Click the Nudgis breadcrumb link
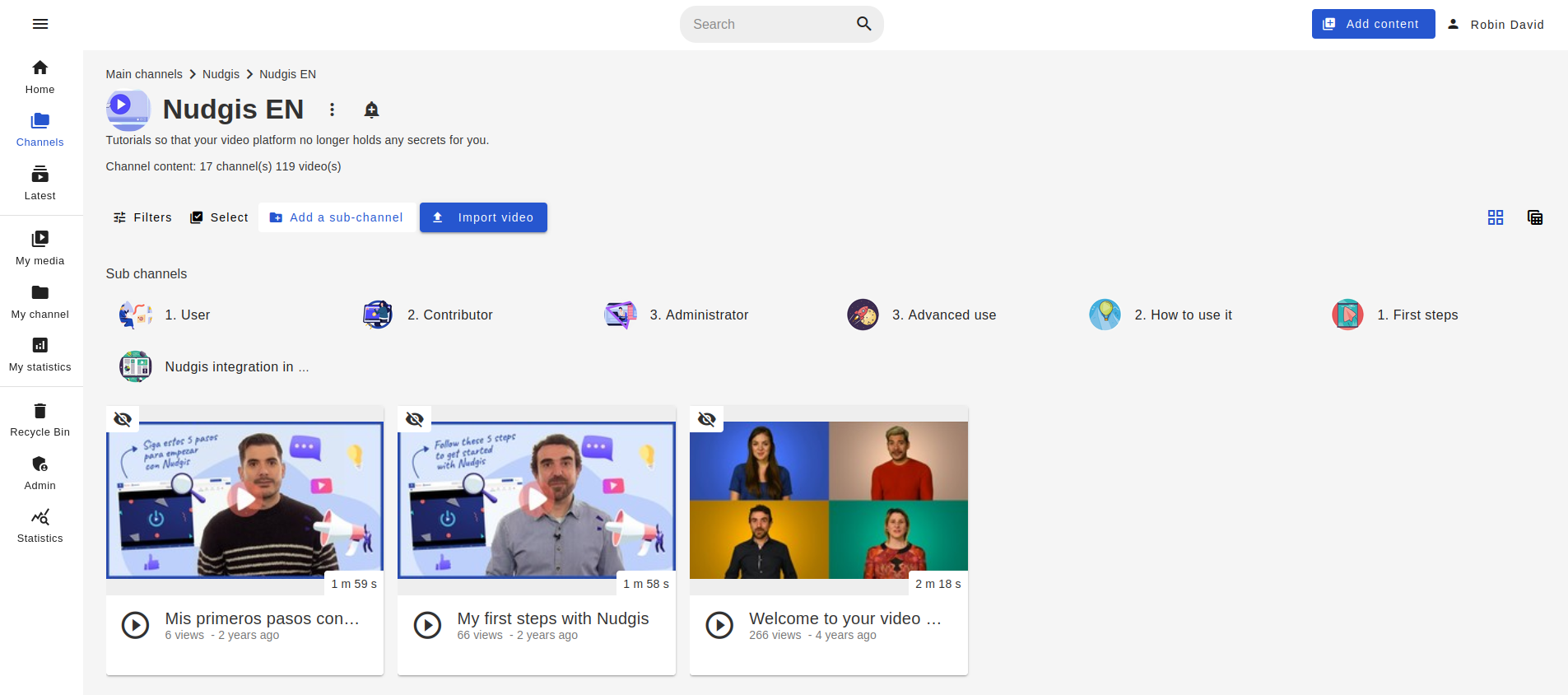The height and width of the screenshot is (695, 1568). (221, 74)
